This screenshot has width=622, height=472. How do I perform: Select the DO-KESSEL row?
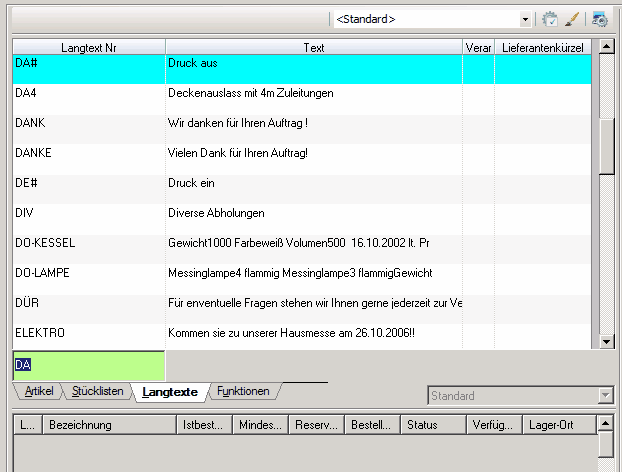point(46,243)
